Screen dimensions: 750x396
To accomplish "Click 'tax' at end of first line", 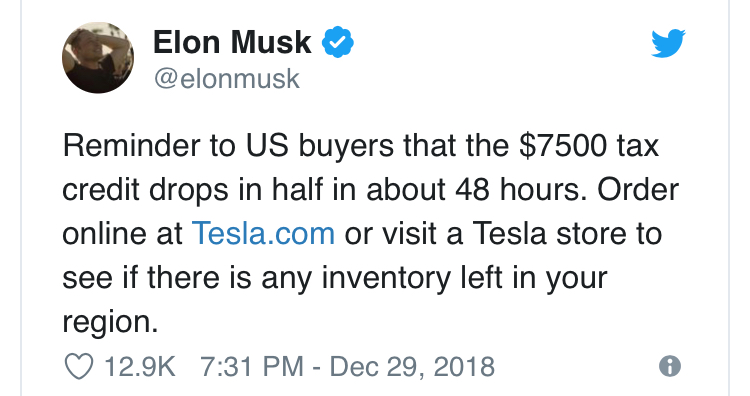I will coord(638,145).
